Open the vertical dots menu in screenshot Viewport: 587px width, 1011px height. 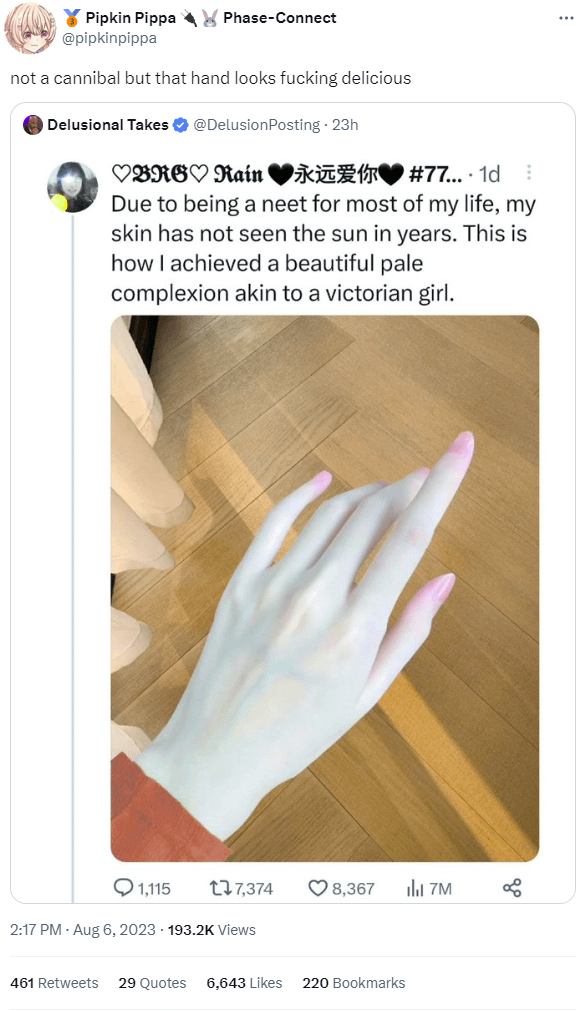[529, 172]
